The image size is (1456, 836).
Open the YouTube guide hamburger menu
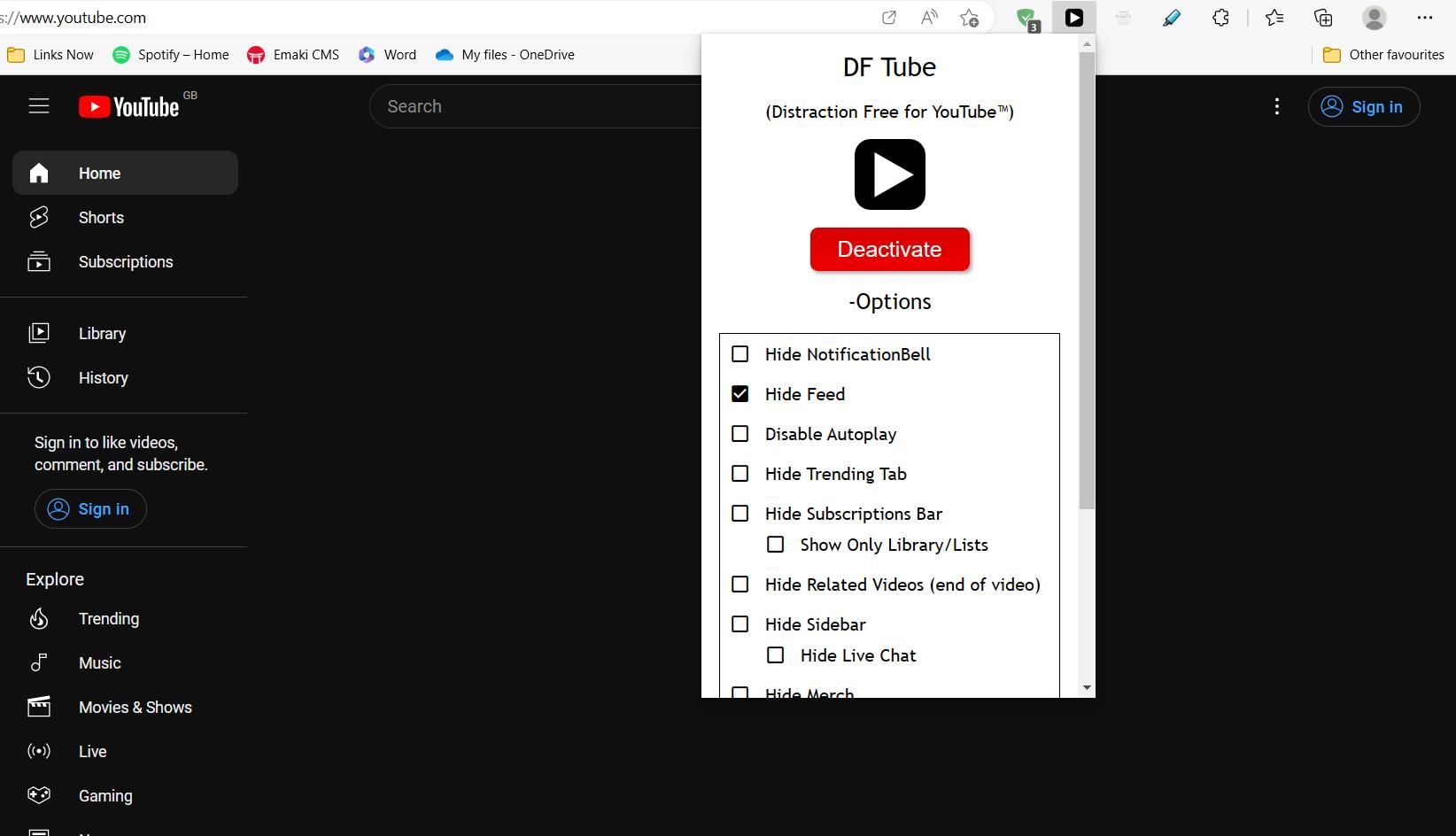[39, 106]
